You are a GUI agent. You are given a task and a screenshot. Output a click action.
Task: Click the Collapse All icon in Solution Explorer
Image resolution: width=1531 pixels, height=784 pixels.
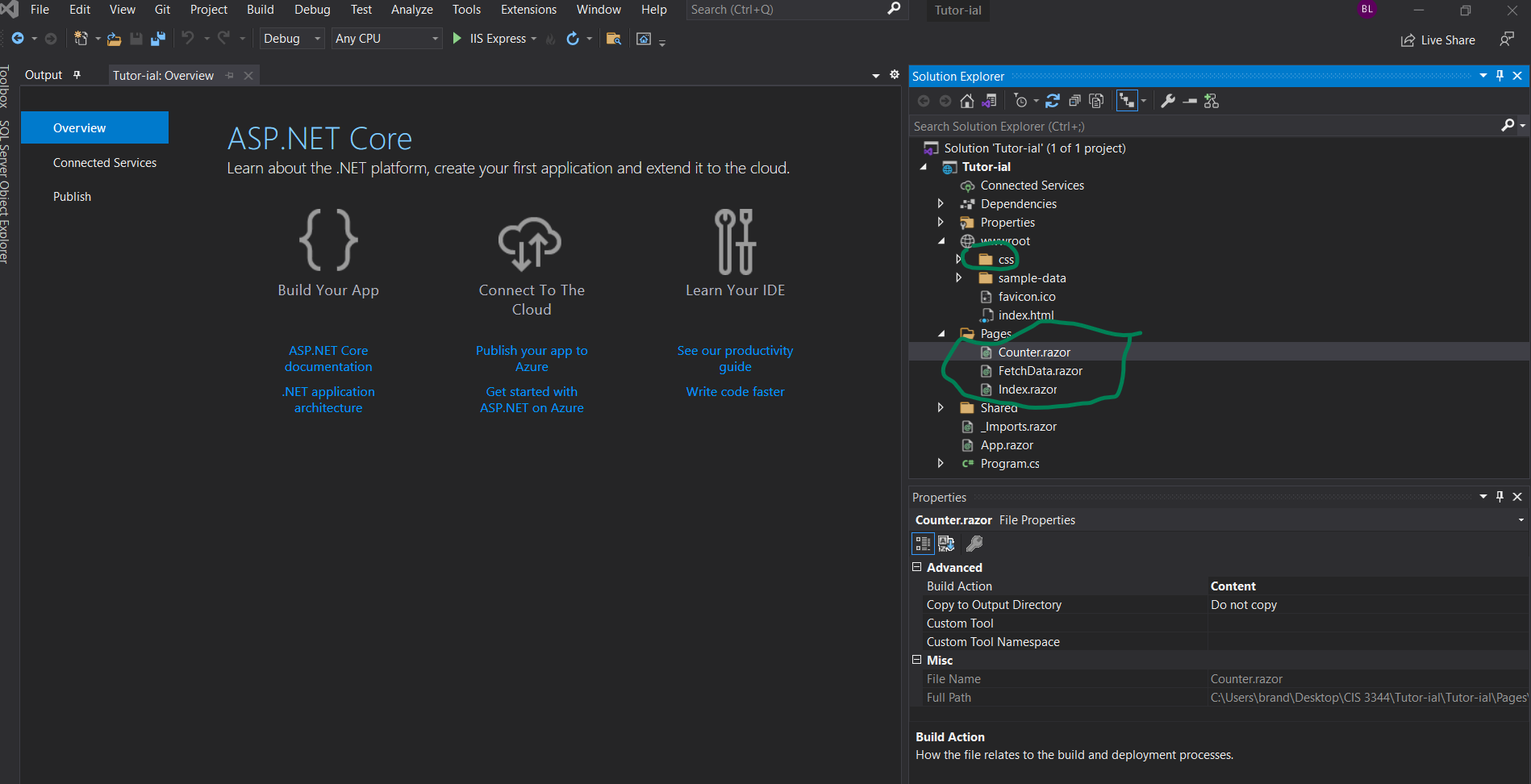tap(1074, 101)
